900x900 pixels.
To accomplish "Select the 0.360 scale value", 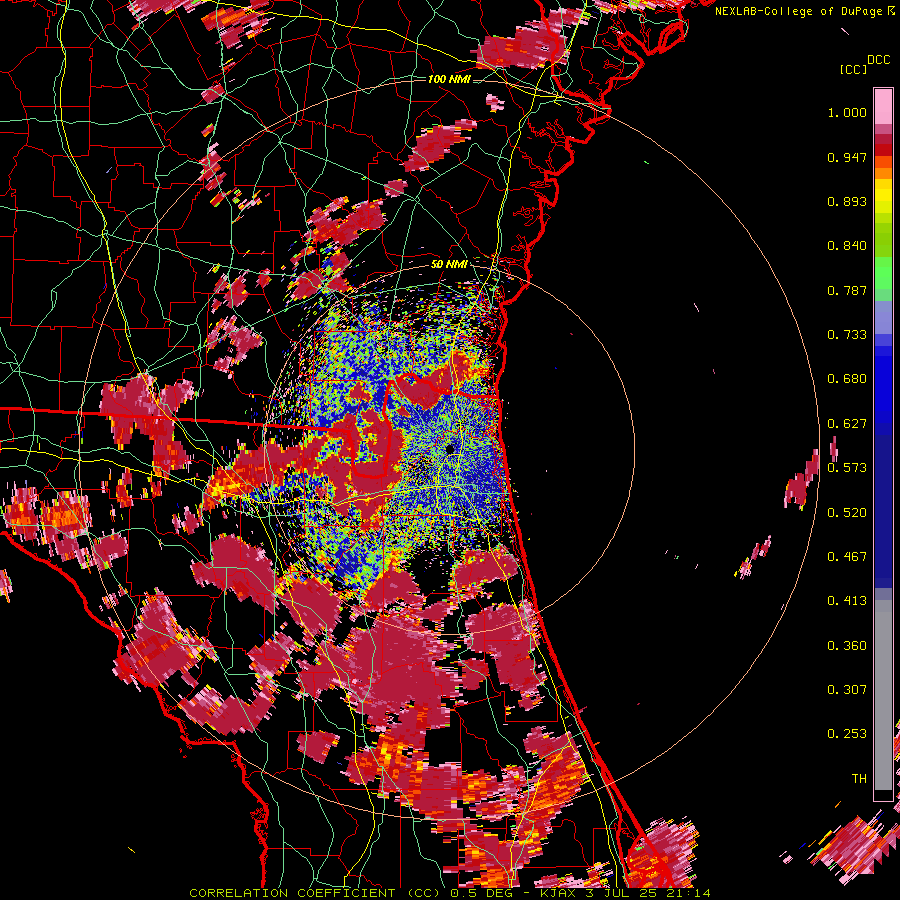I will 847,646.
